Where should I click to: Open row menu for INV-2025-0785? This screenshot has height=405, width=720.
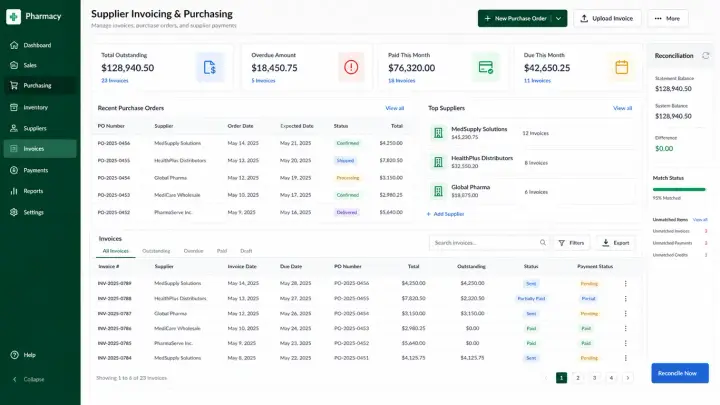click(625, 343)
